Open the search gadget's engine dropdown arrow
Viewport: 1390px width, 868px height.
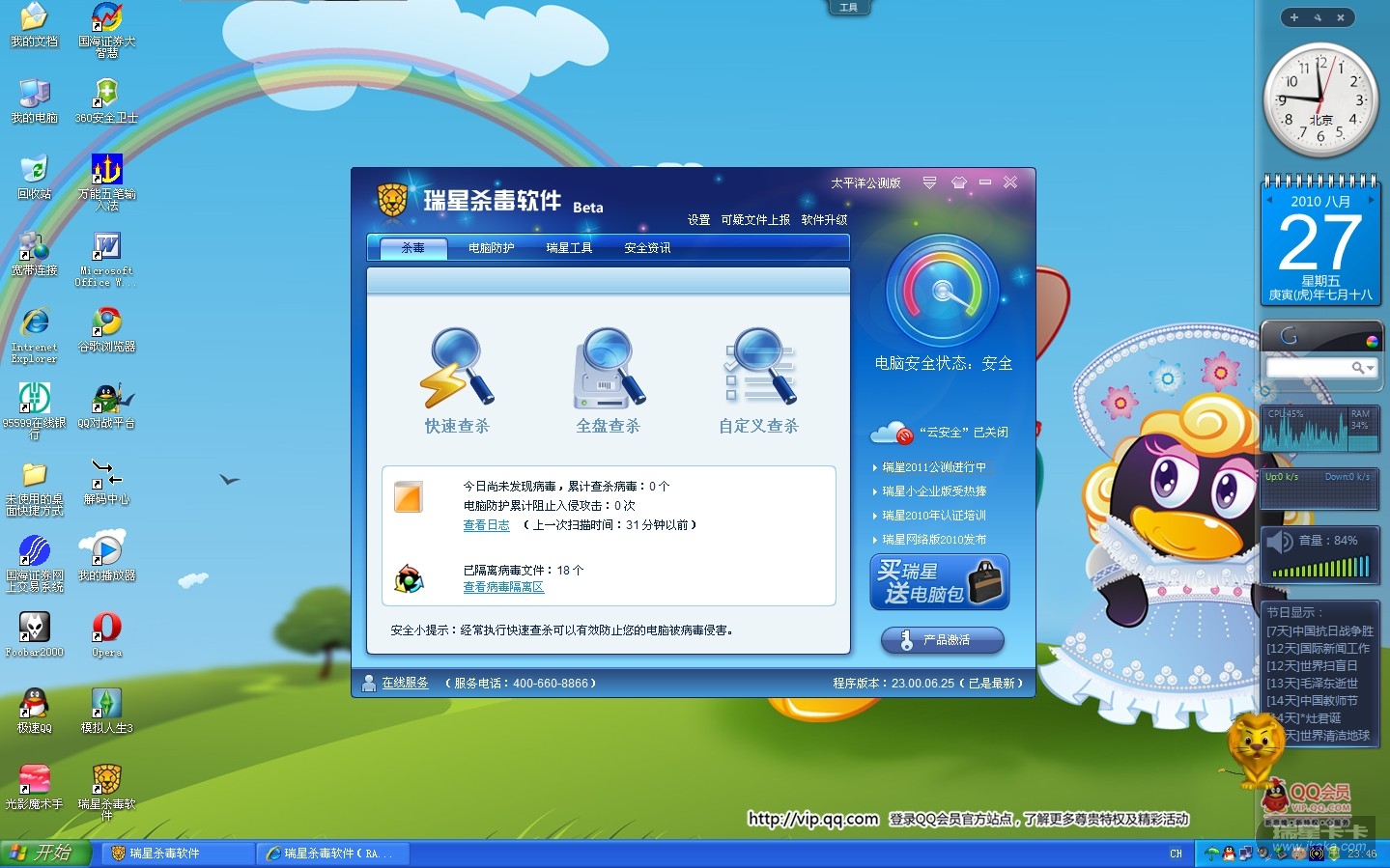click(1370, 368)
